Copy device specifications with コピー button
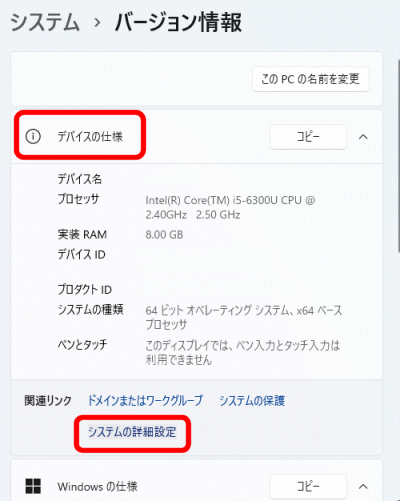This screenshot has height=501, width=400. [x=308, y=137]
